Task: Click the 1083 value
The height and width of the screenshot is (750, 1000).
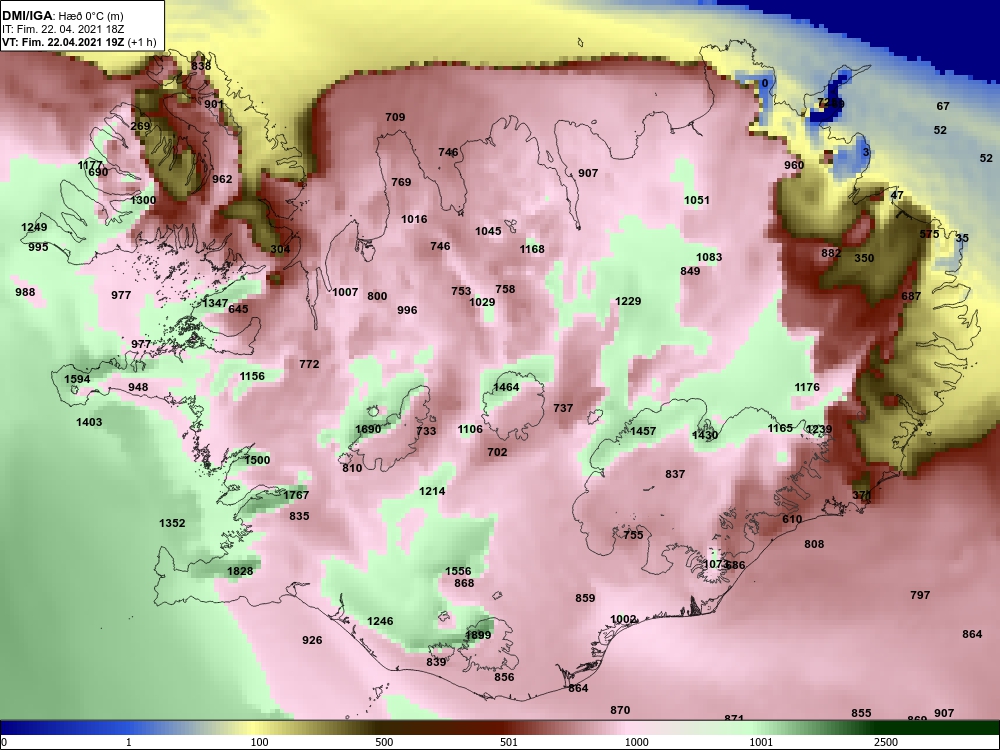Action: [709, 256]
